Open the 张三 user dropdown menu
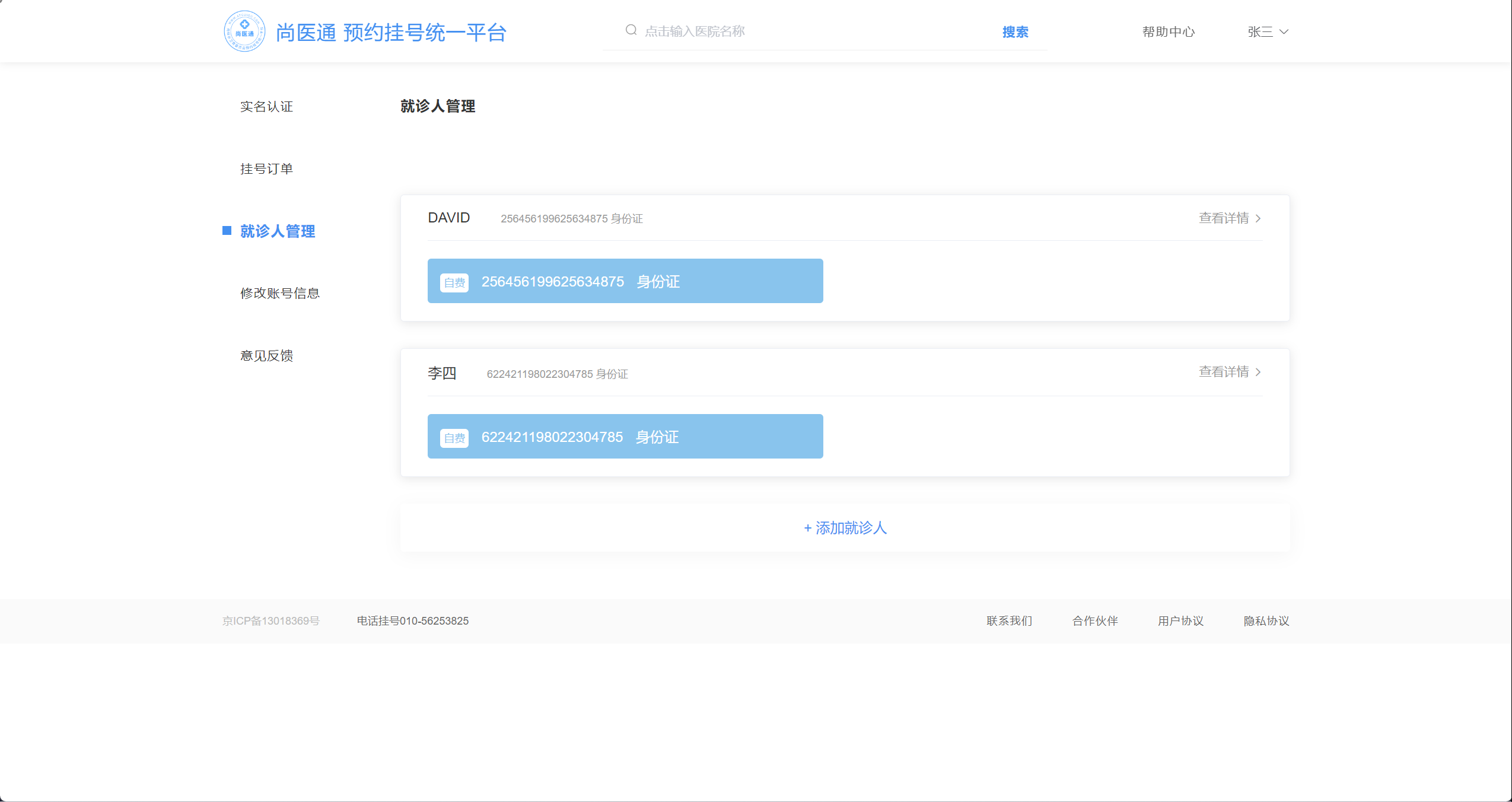Screen dimensions: 1512x802 (x=1268, y=32)
